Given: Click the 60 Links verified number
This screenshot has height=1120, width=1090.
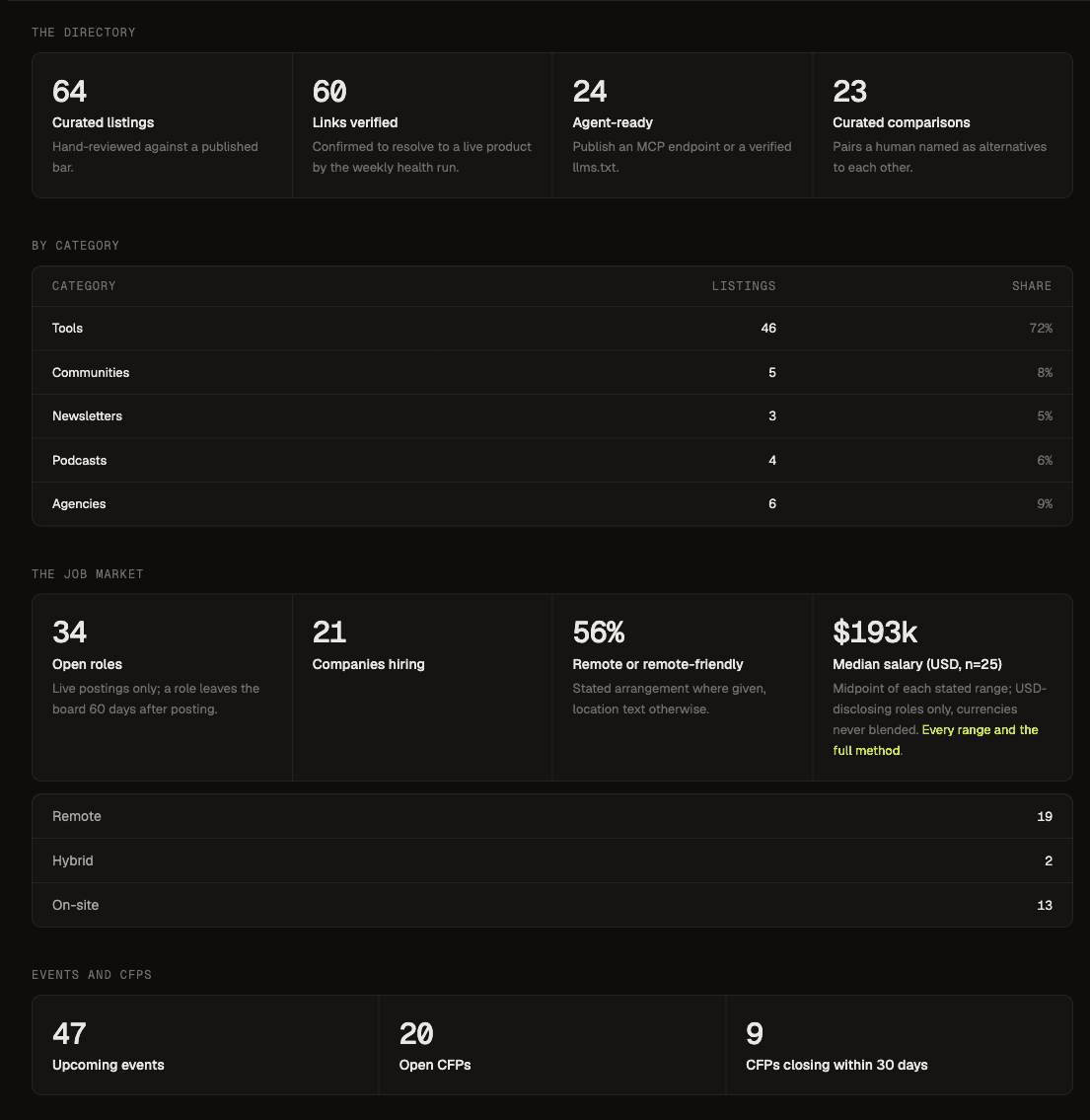Looking at the screenshot, I should pyautogui.click(x=329, y=92).
